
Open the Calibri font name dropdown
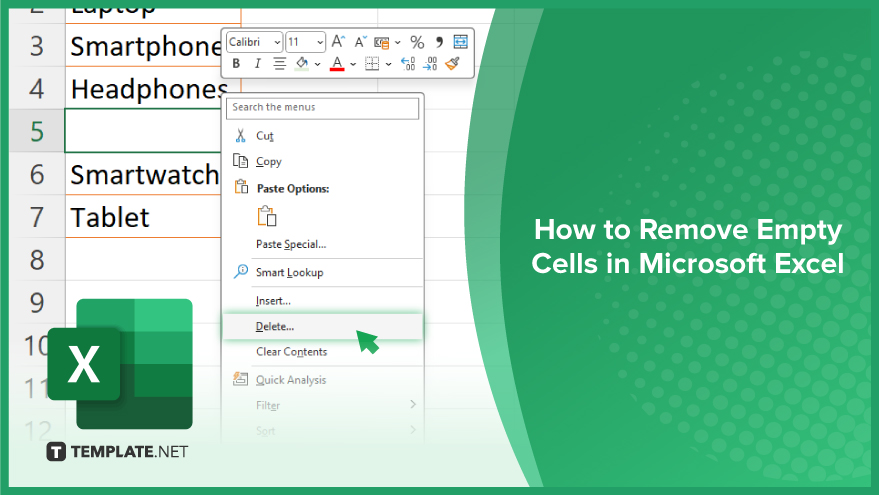[x=277, y=43]
